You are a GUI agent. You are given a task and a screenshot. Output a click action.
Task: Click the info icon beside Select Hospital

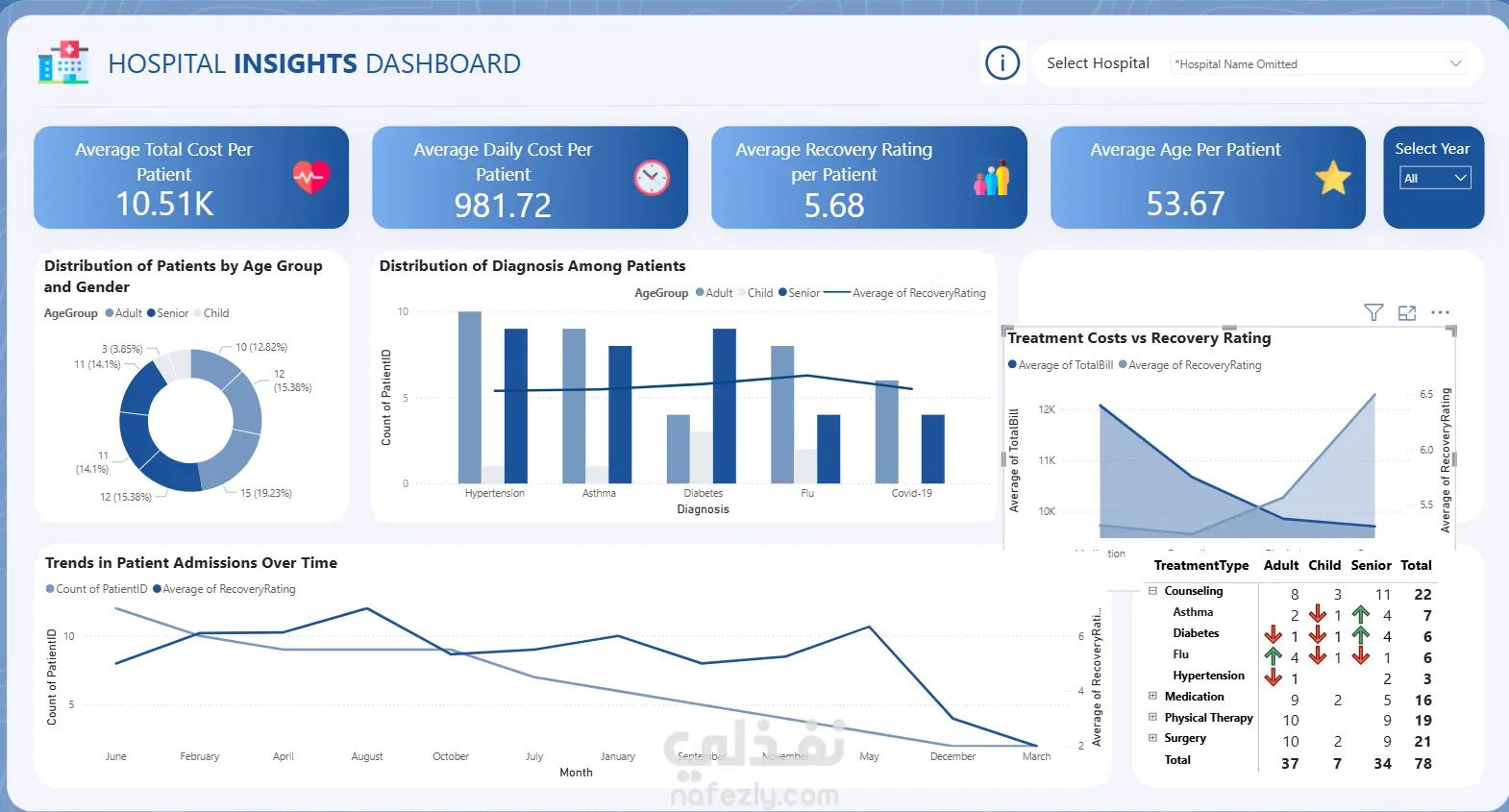pyautogui.click(x=1002, y=63)
